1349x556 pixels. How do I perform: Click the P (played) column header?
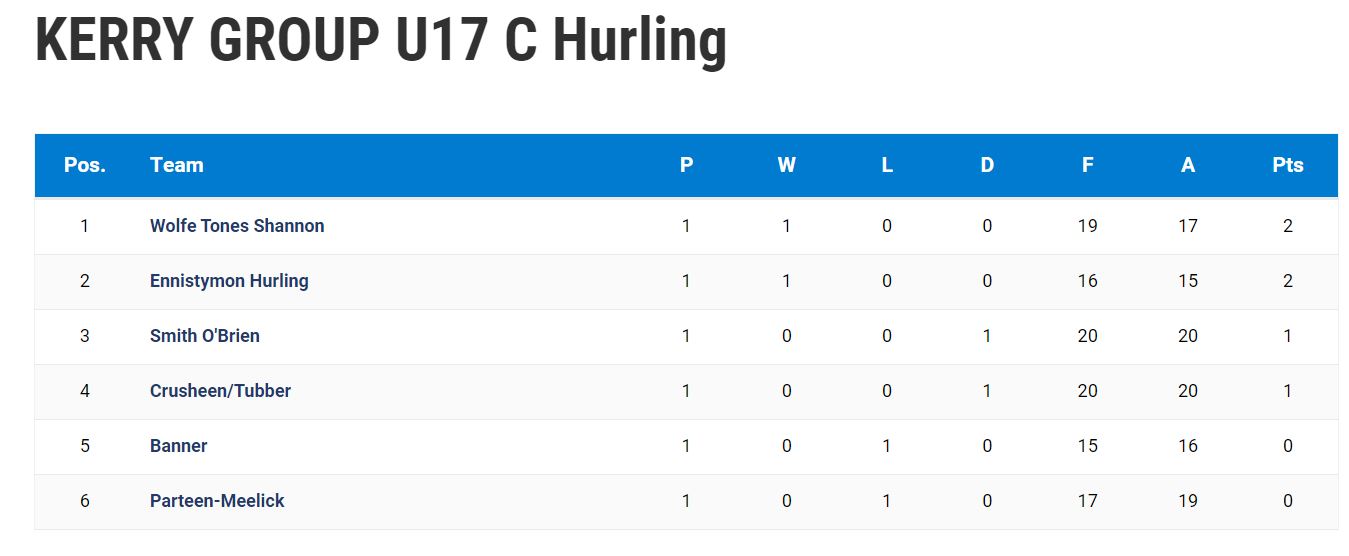pos(686,166)
